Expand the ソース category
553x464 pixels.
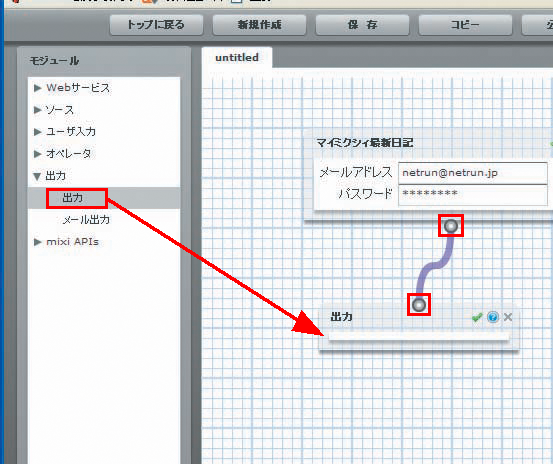(54, 110)
